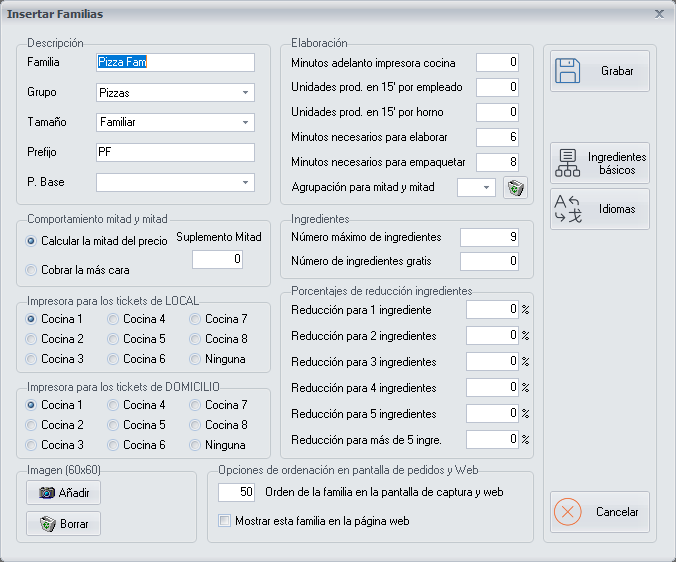Screen dimensions: 676x562
Task: Expand the Grupo dropdown showing Pizzas
Action: pyautogui.click(x=246, y=93)
